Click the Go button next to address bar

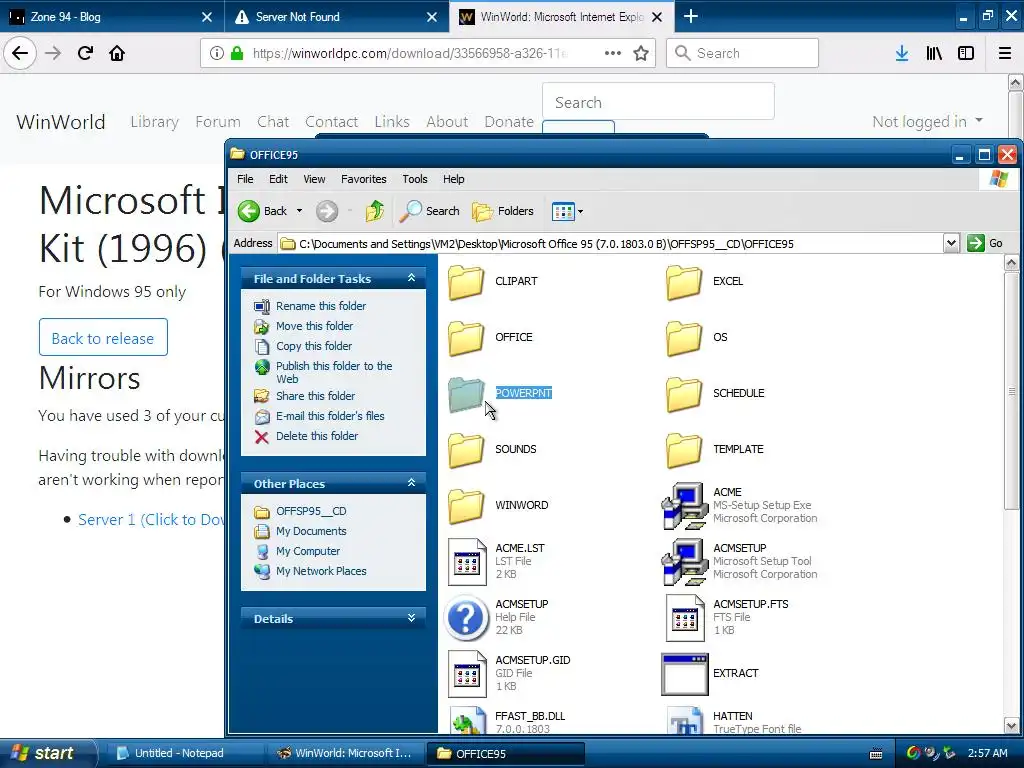[x=985, y=244]
